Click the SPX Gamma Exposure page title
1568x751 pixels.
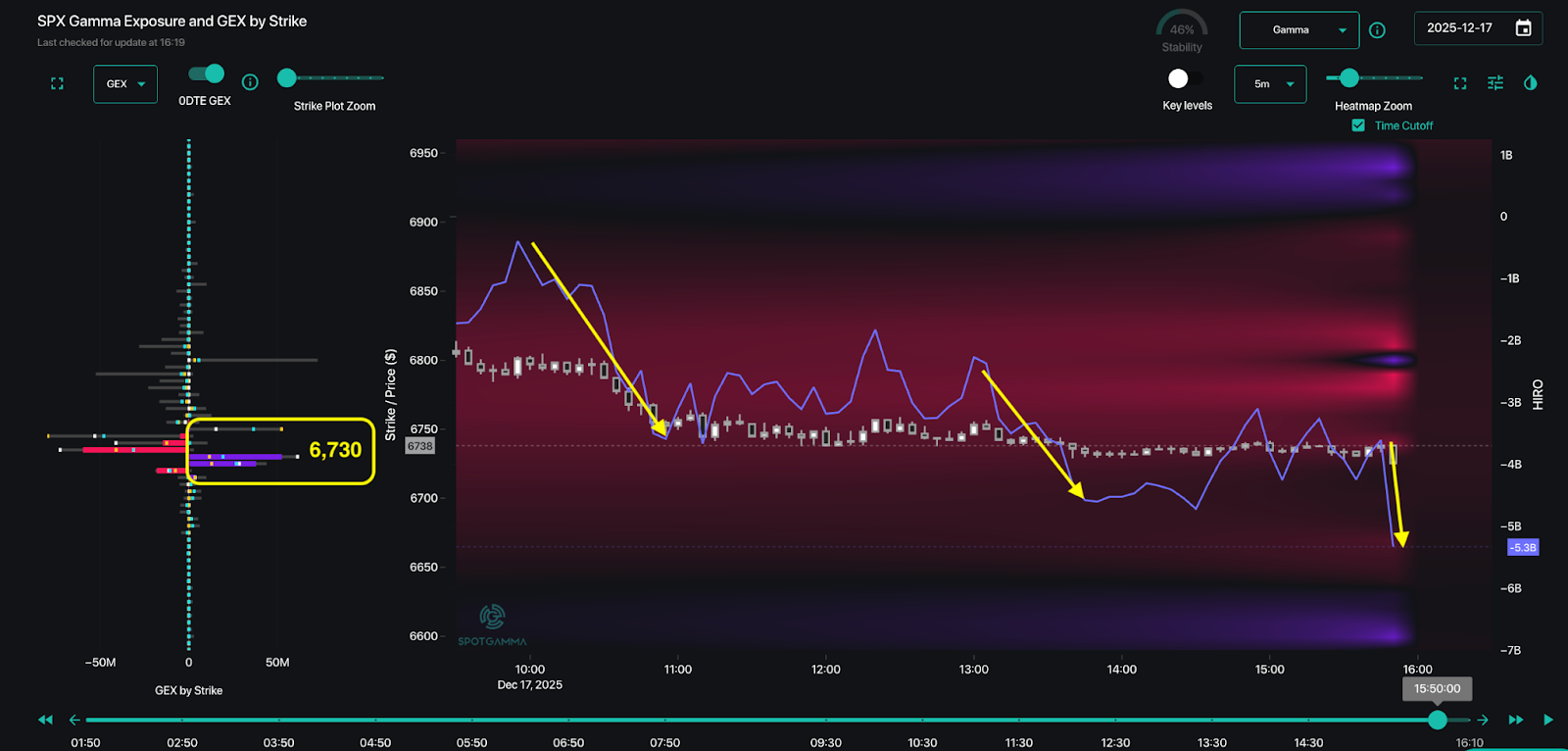[171, 21]
